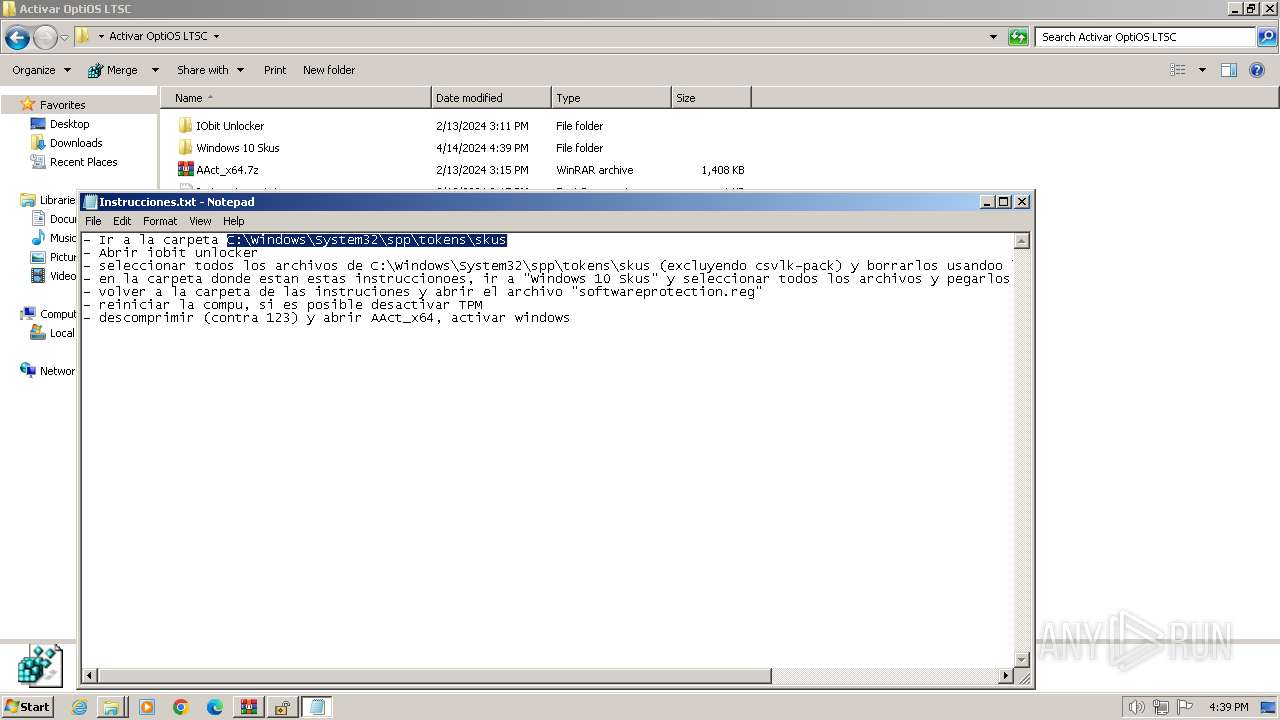Click the Notepad taskbar button
Viewport: 1280px width, 720px height.
point(317,707)
